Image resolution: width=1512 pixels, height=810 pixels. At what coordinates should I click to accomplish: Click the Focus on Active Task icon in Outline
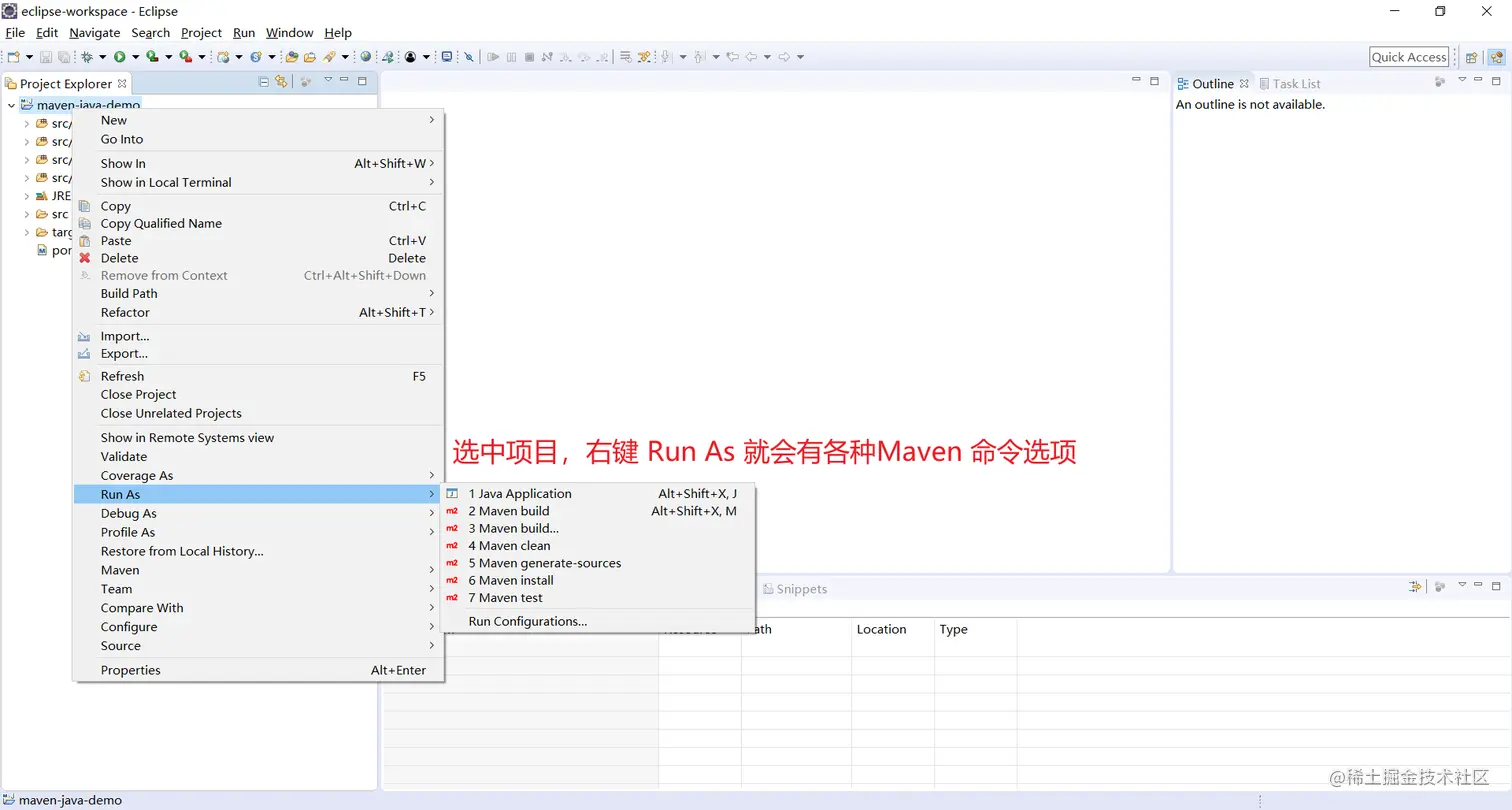click(x=1440, y=82)
